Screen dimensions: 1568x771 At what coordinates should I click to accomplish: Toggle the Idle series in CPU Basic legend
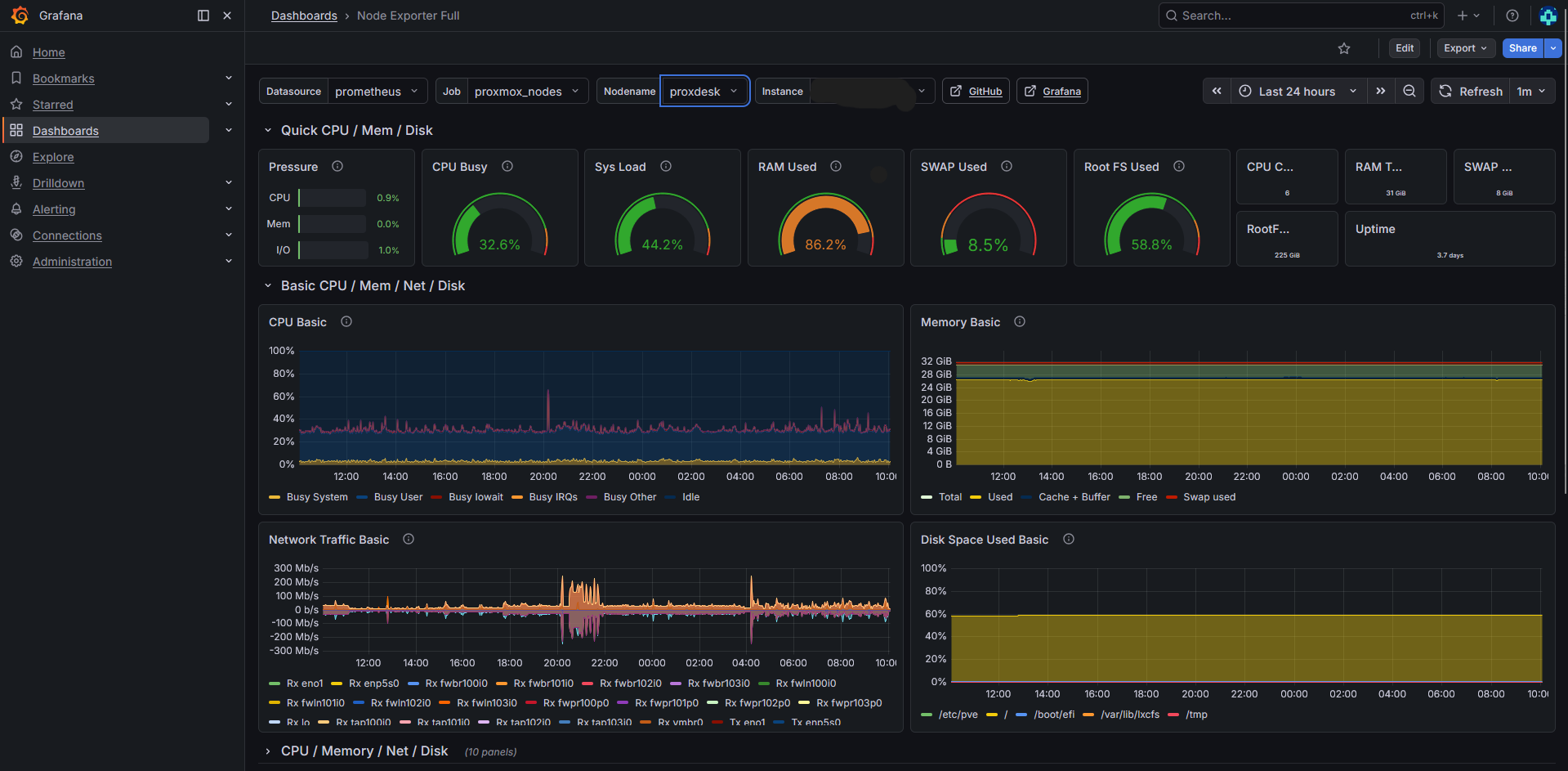[690, 496]
